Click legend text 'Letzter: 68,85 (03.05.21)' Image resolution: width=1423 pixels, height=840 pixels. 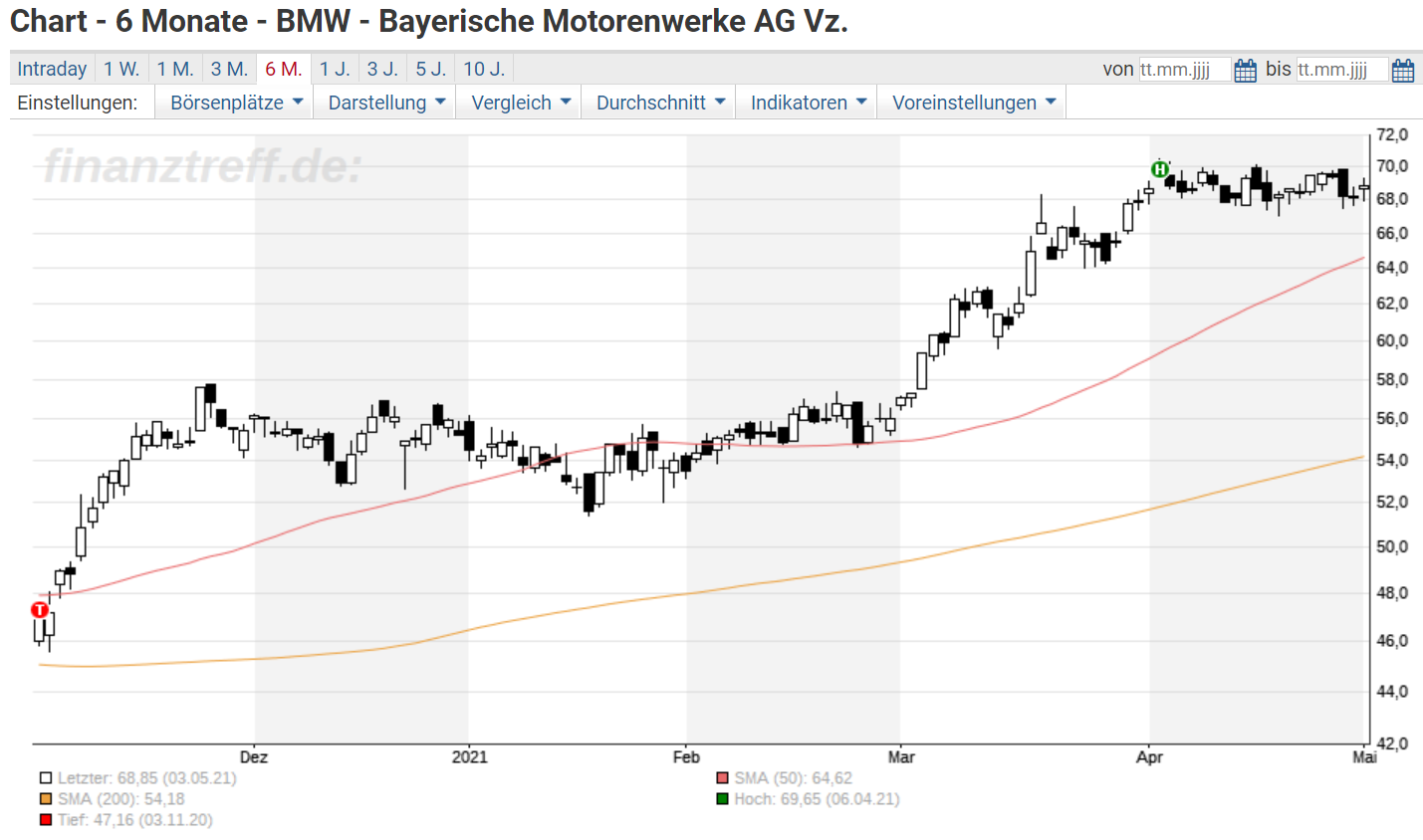tap(147, 778)
